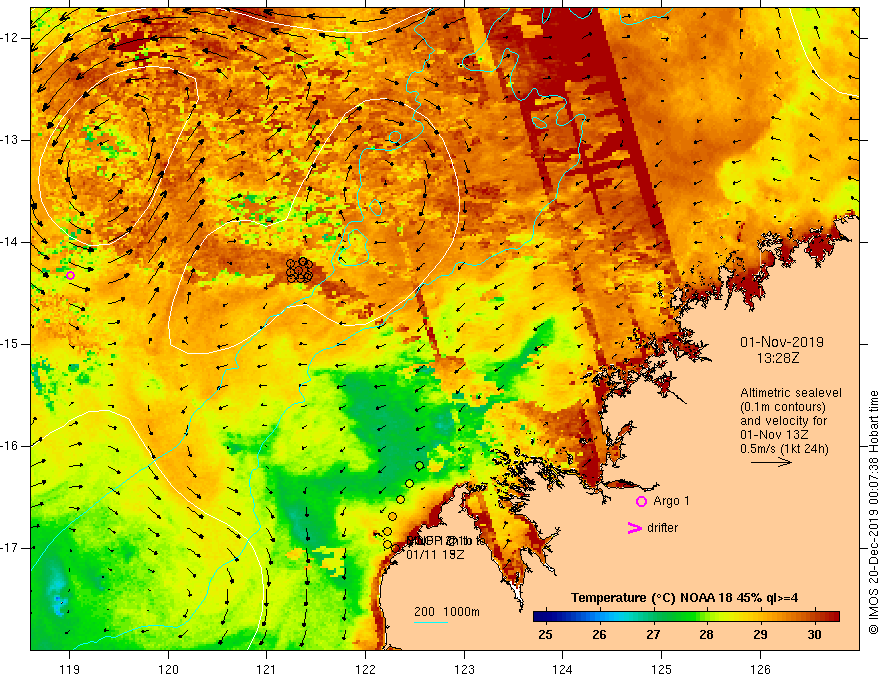Image resolution: width=880 pixels, height=680 pixels.
Task: Click the IMOS copyright timestamp text
Action: tap(873, 513)
